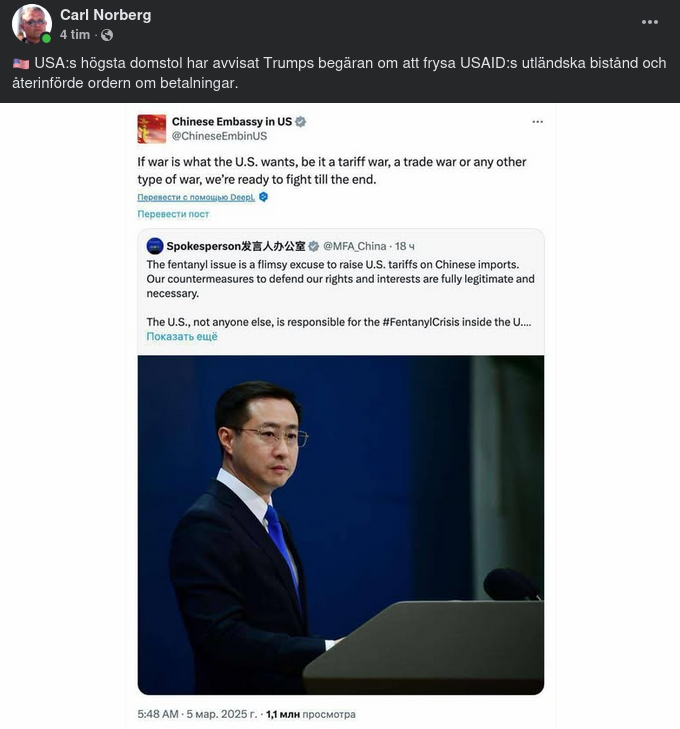Image resolution: width=680 pixels, height=729 pixels.
Task: Click the globe public visibility icon
Action: [107, 35]
